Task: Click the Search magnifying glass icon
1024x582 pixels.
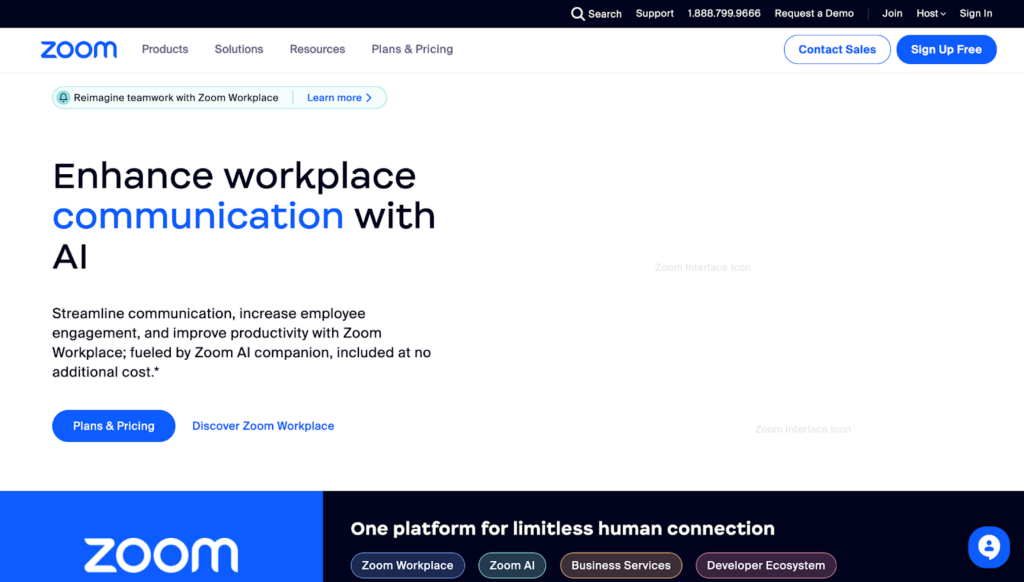Action: [577, 14]
